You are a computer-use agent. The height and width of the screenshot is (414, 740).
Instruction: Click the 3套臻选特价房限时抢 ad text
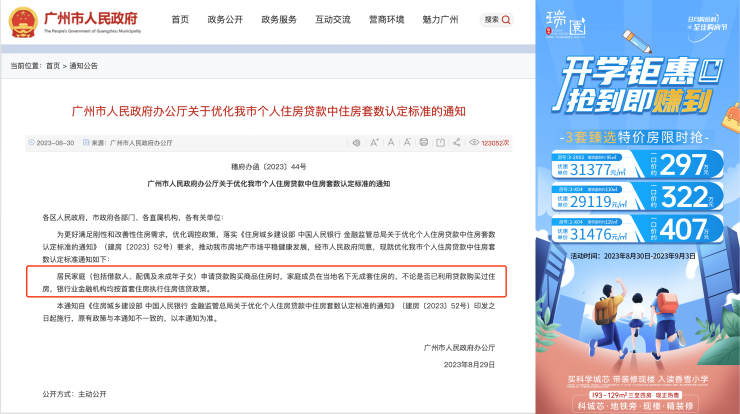point(635,137)
